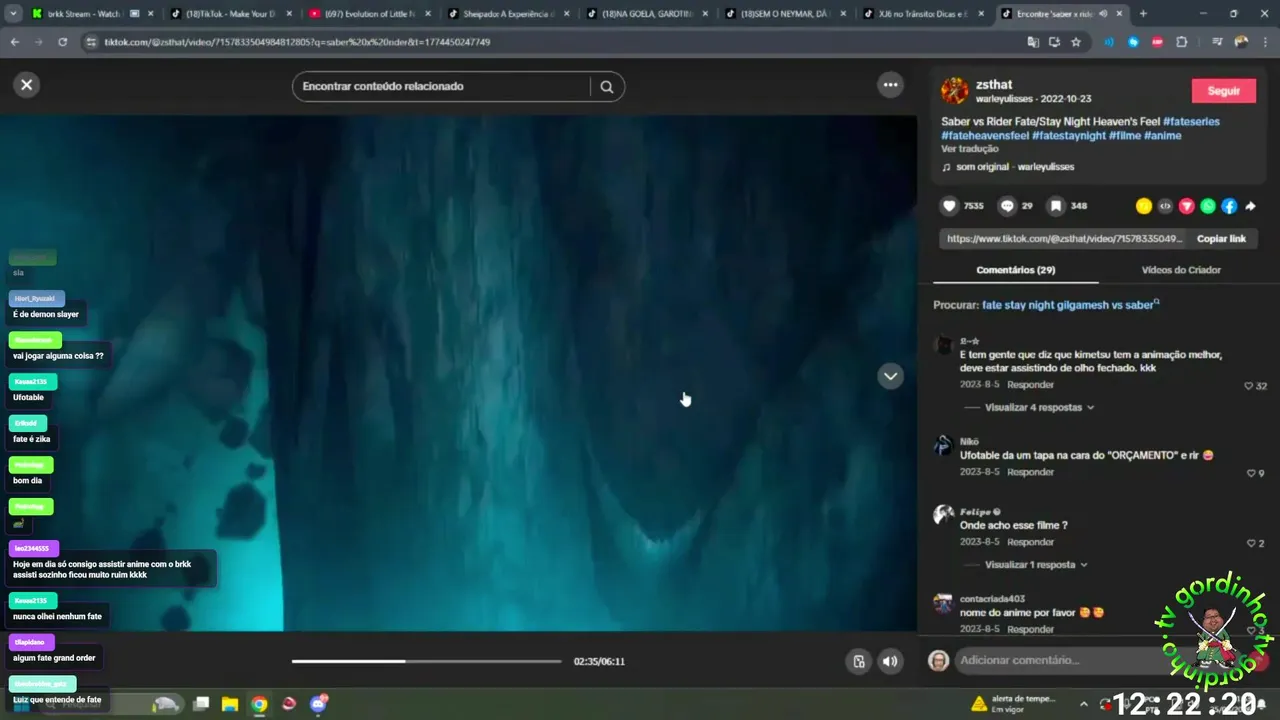Open the tab search dropdown
This screenshot has height=720, width=1280.
pyautogui.click(x=13, y=14)
